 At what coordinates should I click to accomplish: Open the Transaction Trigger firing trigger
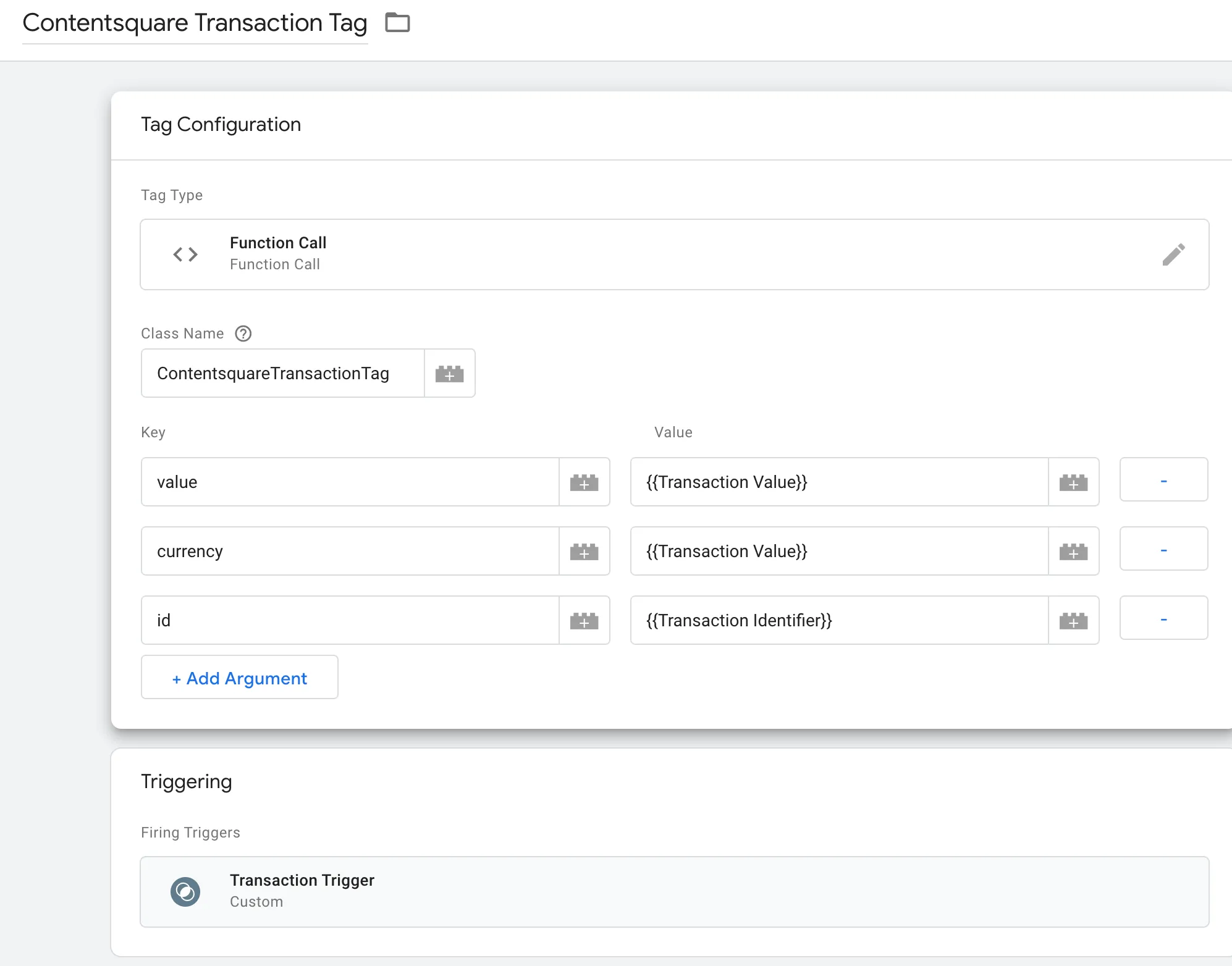click(673, 891)
